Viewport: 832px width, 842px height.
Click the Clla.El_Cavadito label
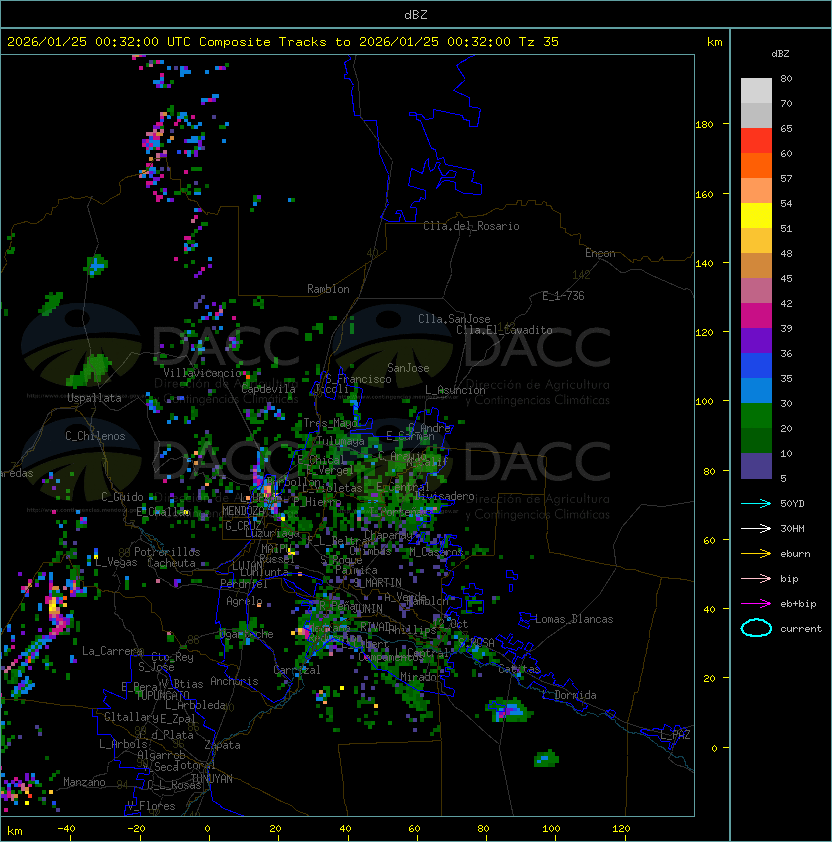click(504, 330)
